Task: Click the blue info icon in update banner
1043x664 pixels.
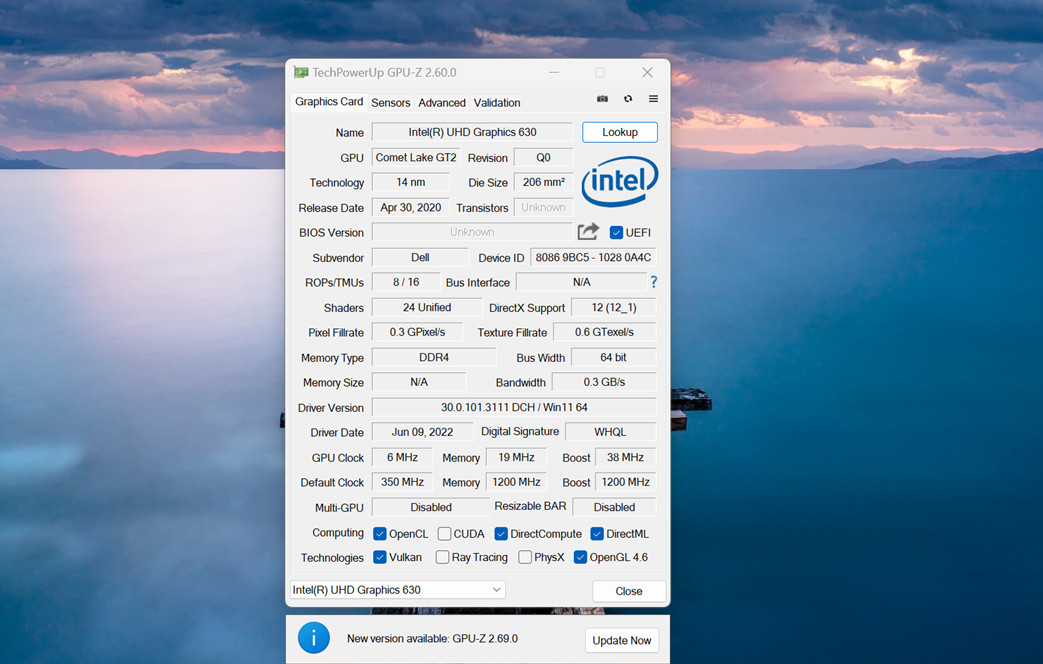Action: click(313, 638)
